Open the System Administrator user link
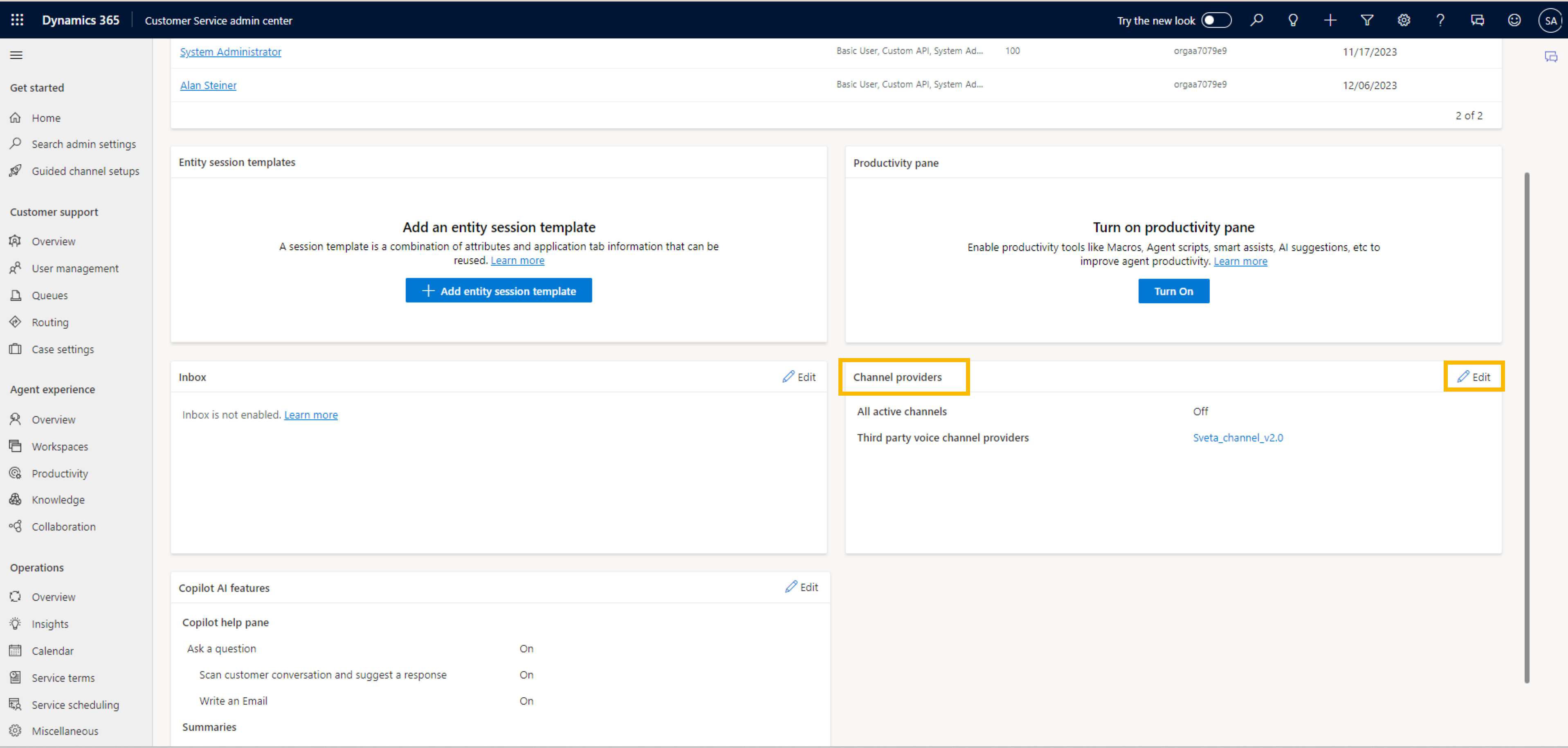The image size is (1568, 748). pos(231,52)
